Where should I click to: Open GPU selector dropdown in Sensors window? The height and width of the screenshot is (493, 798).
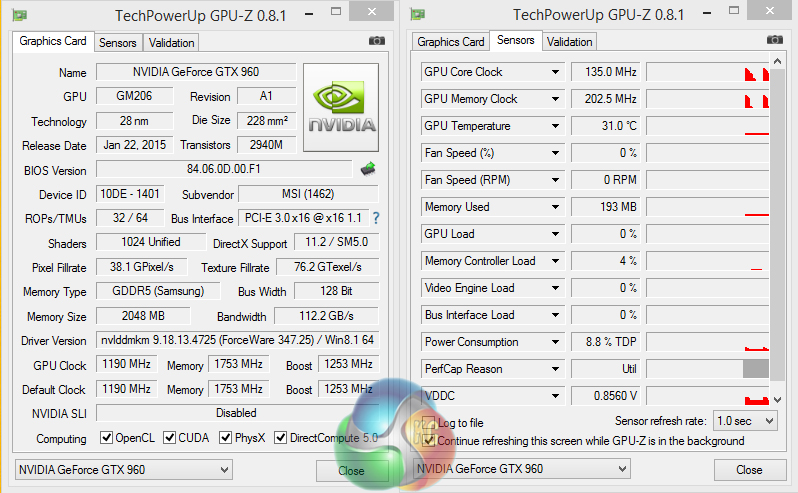[x=522, y=469]
